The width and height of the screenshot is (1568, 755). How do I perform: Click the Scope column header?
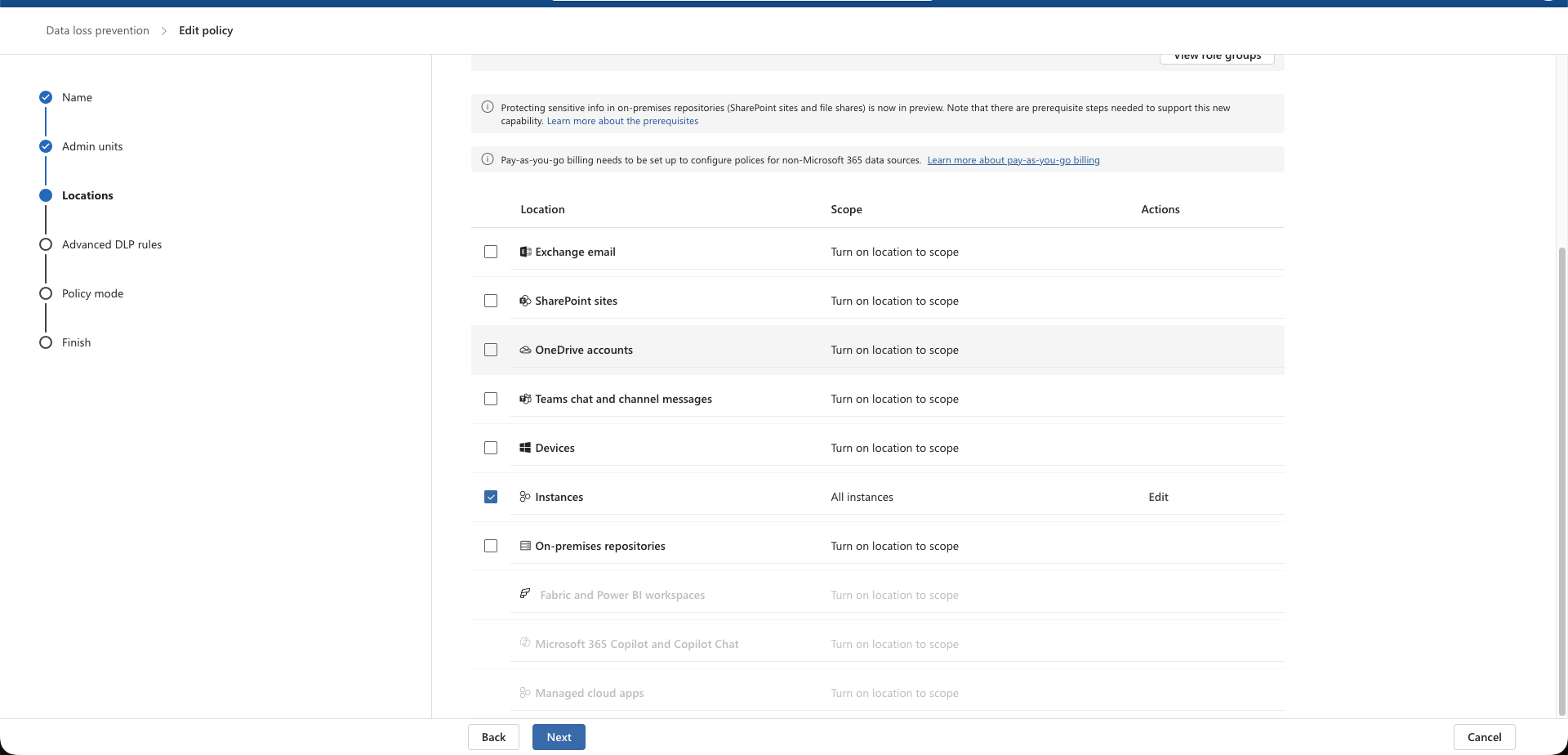pos(846,209)
